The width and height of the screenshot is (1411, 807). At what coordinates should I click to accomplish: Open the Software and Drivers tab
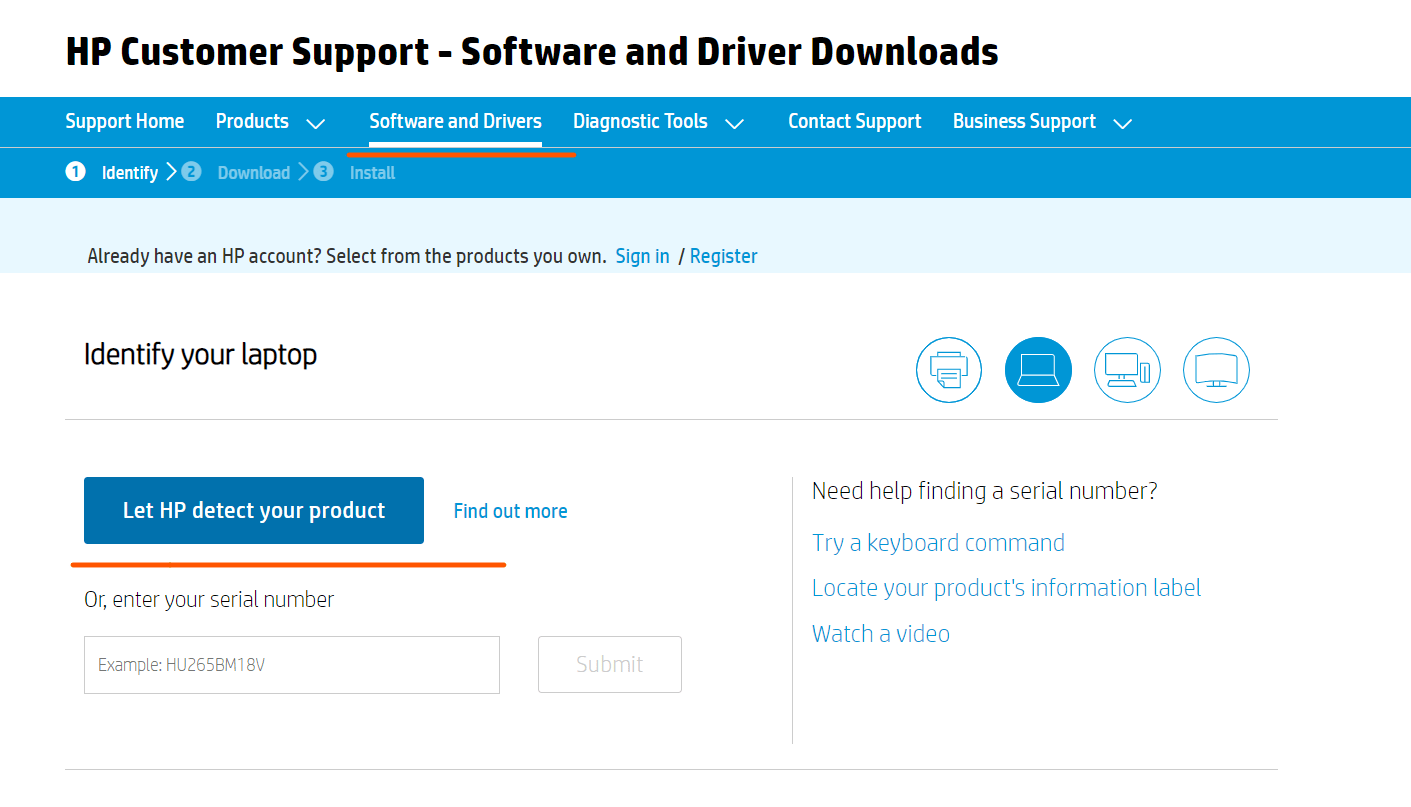pos(455,122)
